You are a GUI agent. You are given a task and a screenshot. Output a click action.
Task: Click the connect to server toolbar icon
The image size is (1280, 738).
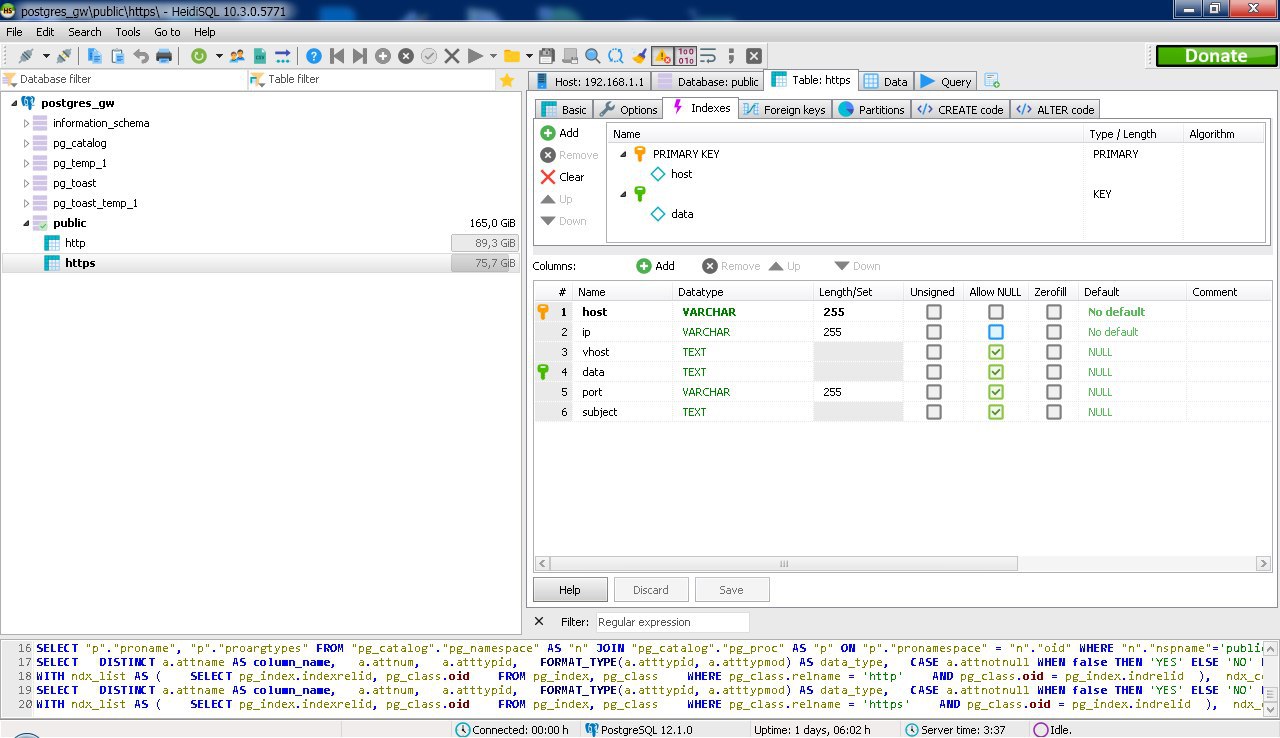point(25,56)
